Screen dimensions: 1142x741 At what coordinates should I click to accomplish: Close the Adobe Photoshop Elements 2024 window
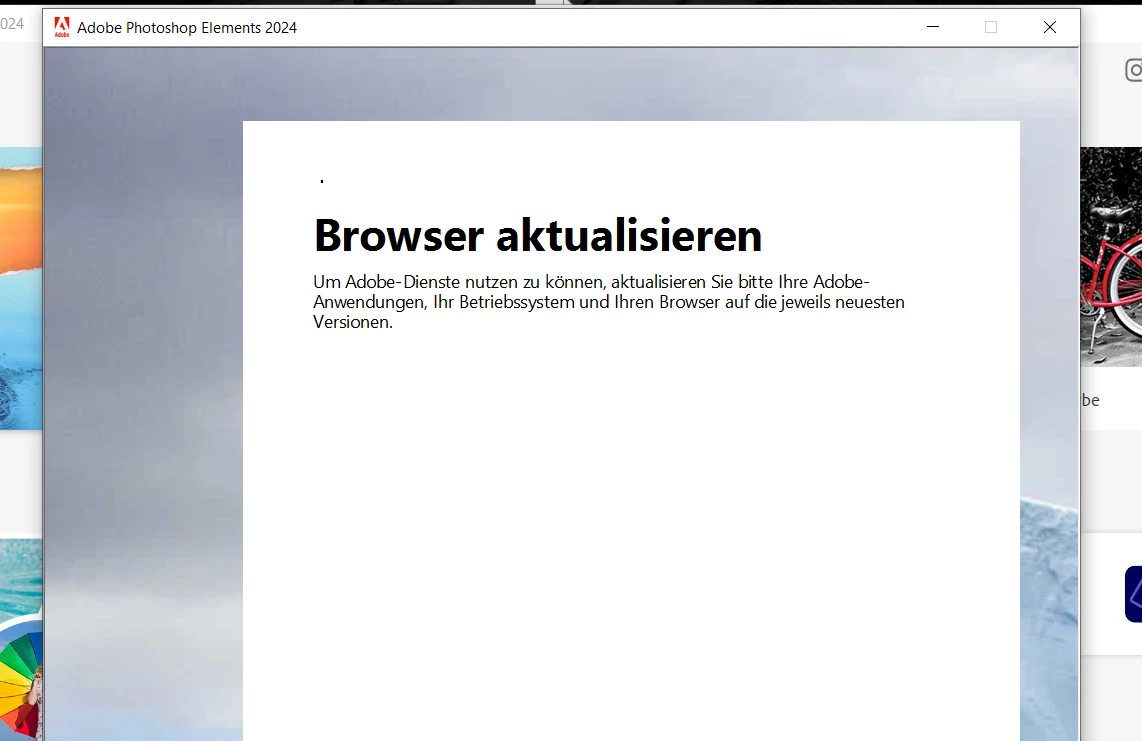pos(1050,27)
